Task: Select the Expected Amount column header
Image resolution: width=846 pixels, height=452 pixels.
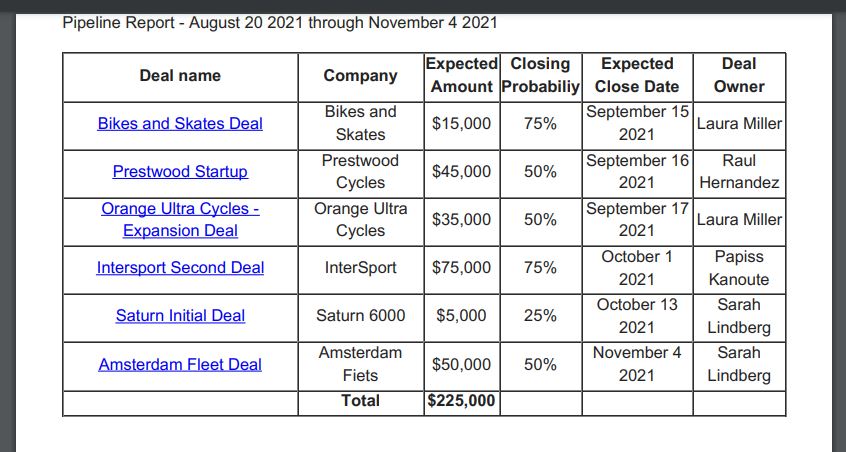Action: (x=461, y=76)
